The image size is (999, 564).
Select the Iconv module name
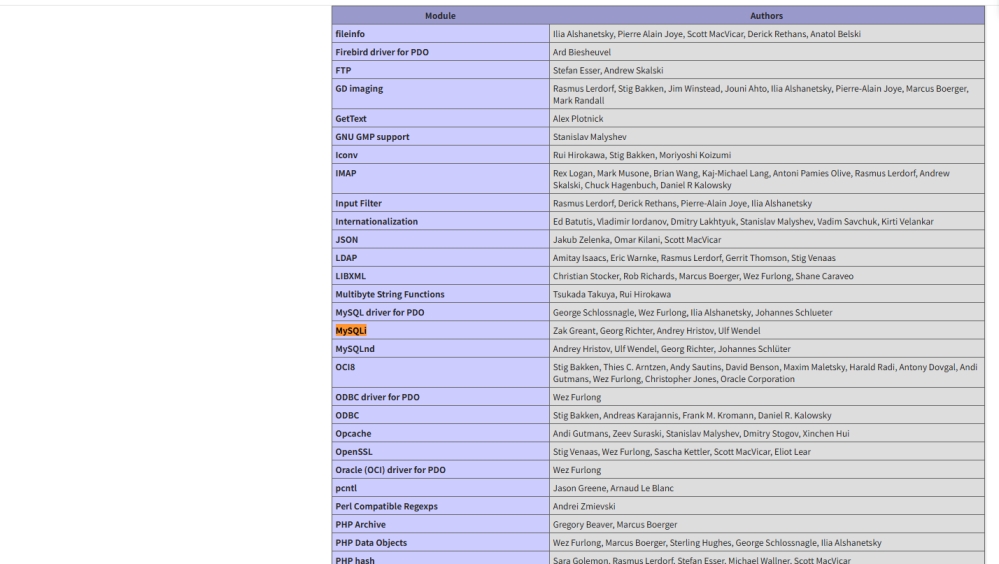[347, 155]
